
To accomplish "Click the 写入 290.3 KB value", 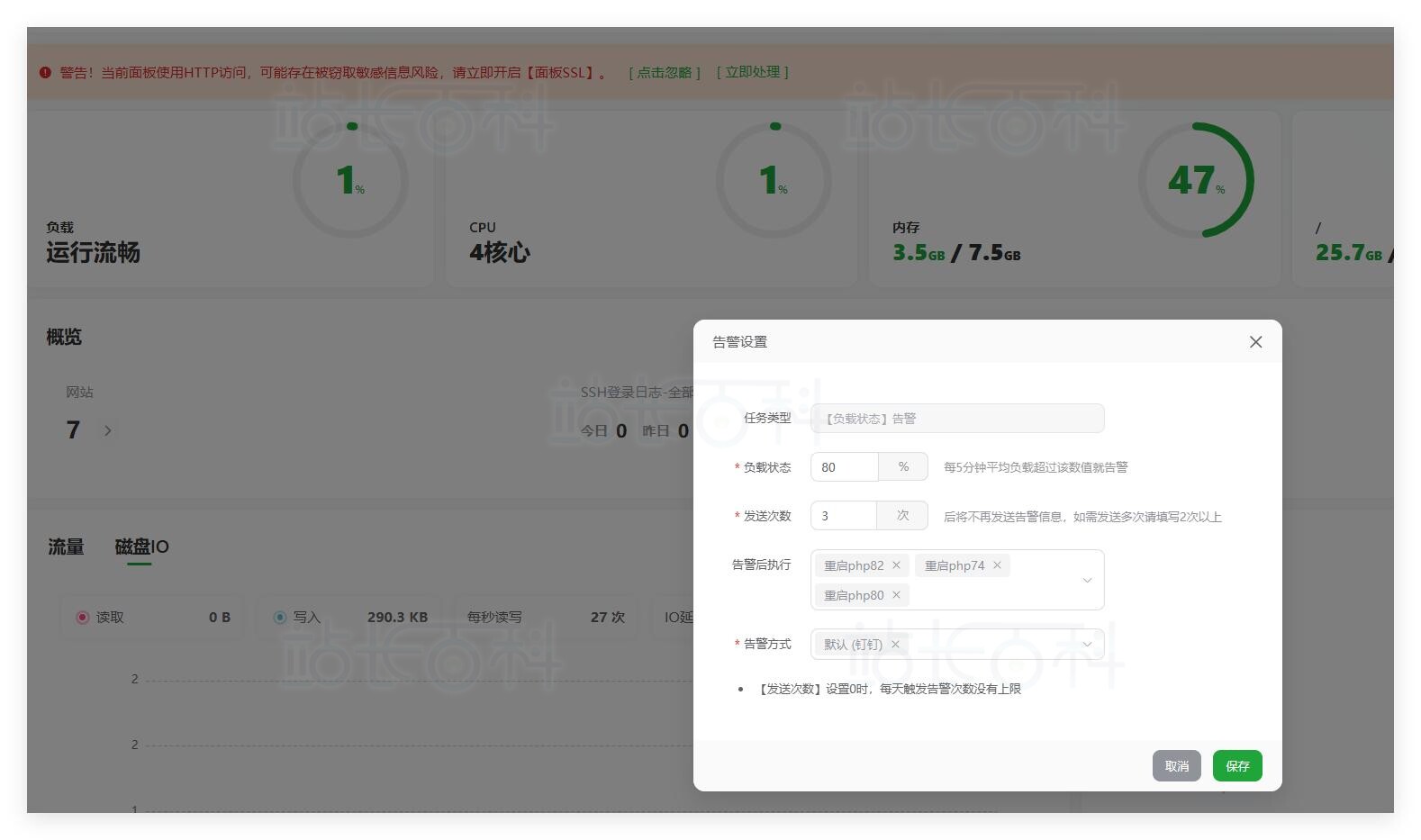I will click(397, 618).
